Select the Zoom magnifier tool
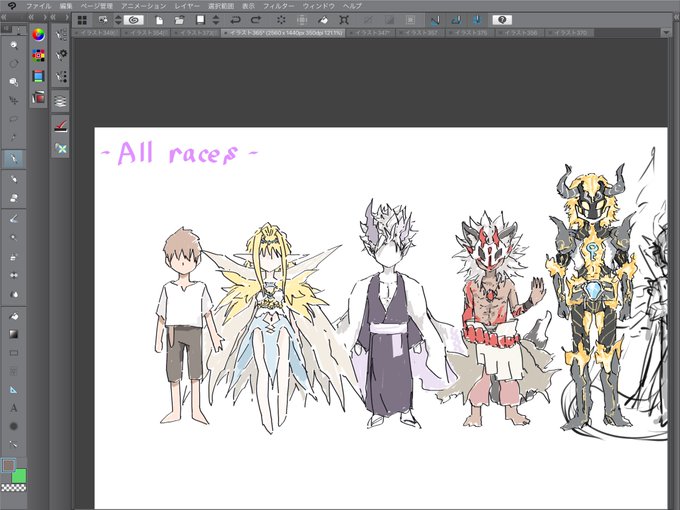This screenshot has height=510, width=680. [x=14, y=45]
